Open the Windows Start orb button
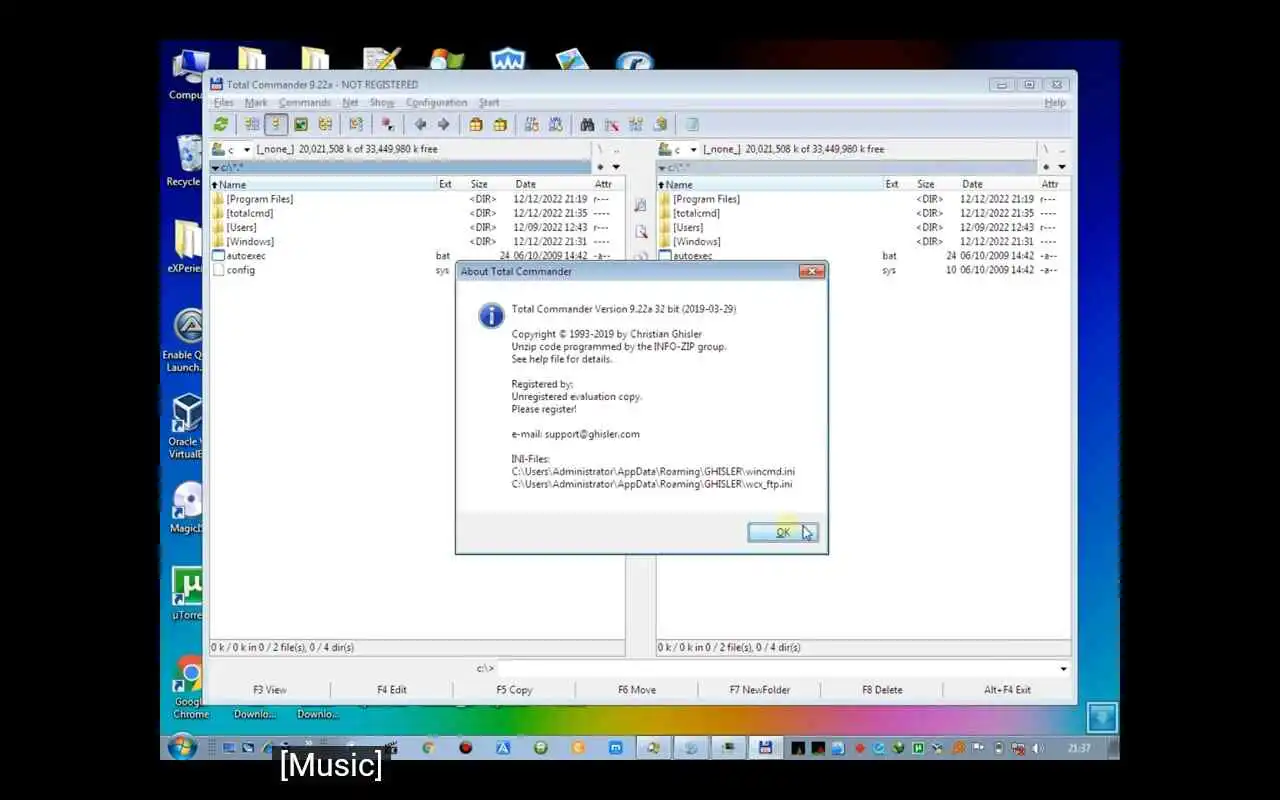This screenshot has height=800, width=1280. click(183, 747)
